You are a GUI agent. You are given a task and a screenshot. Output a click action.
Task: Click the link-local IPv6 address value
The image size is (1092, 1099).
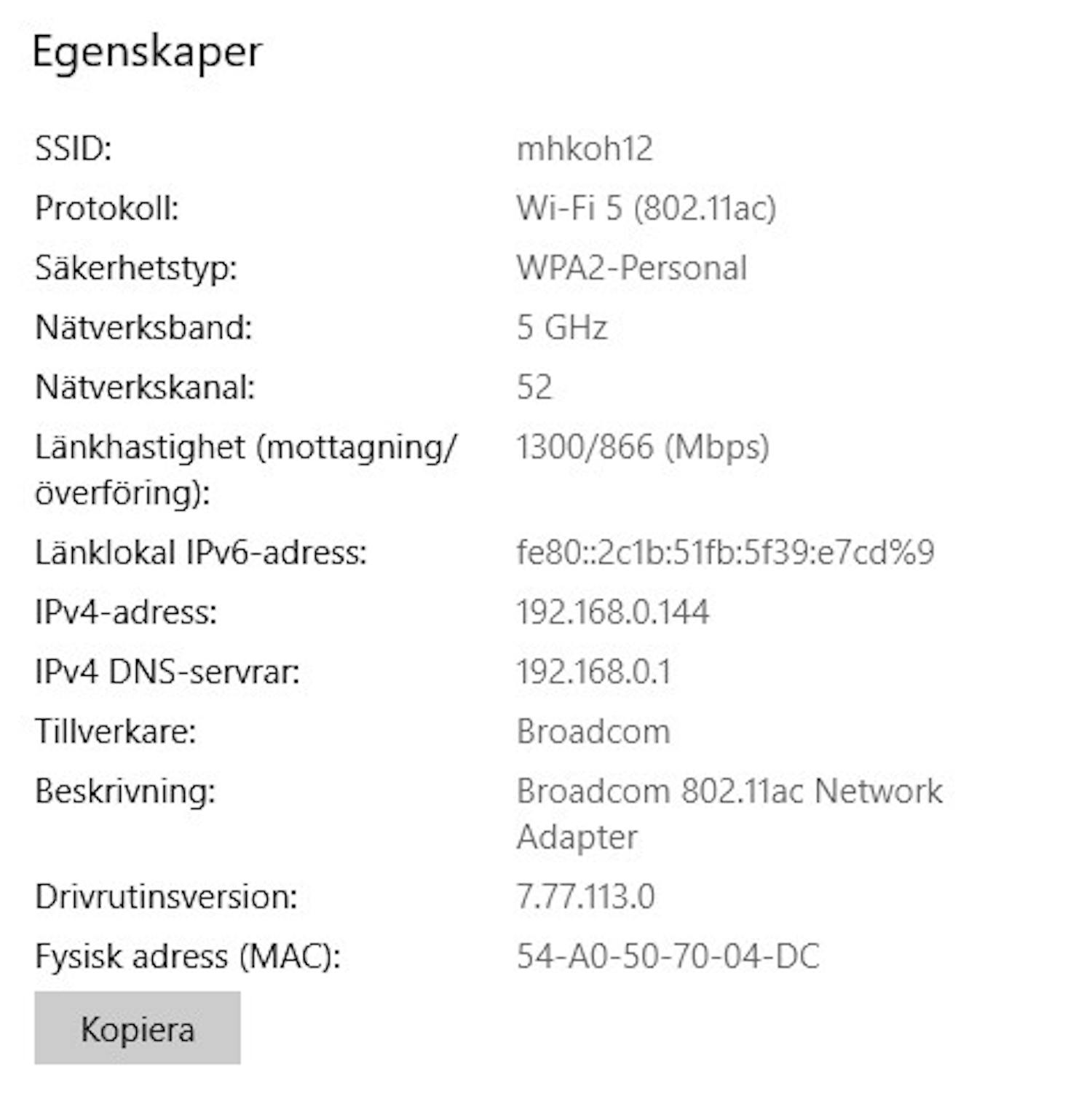tap(725, 552)
